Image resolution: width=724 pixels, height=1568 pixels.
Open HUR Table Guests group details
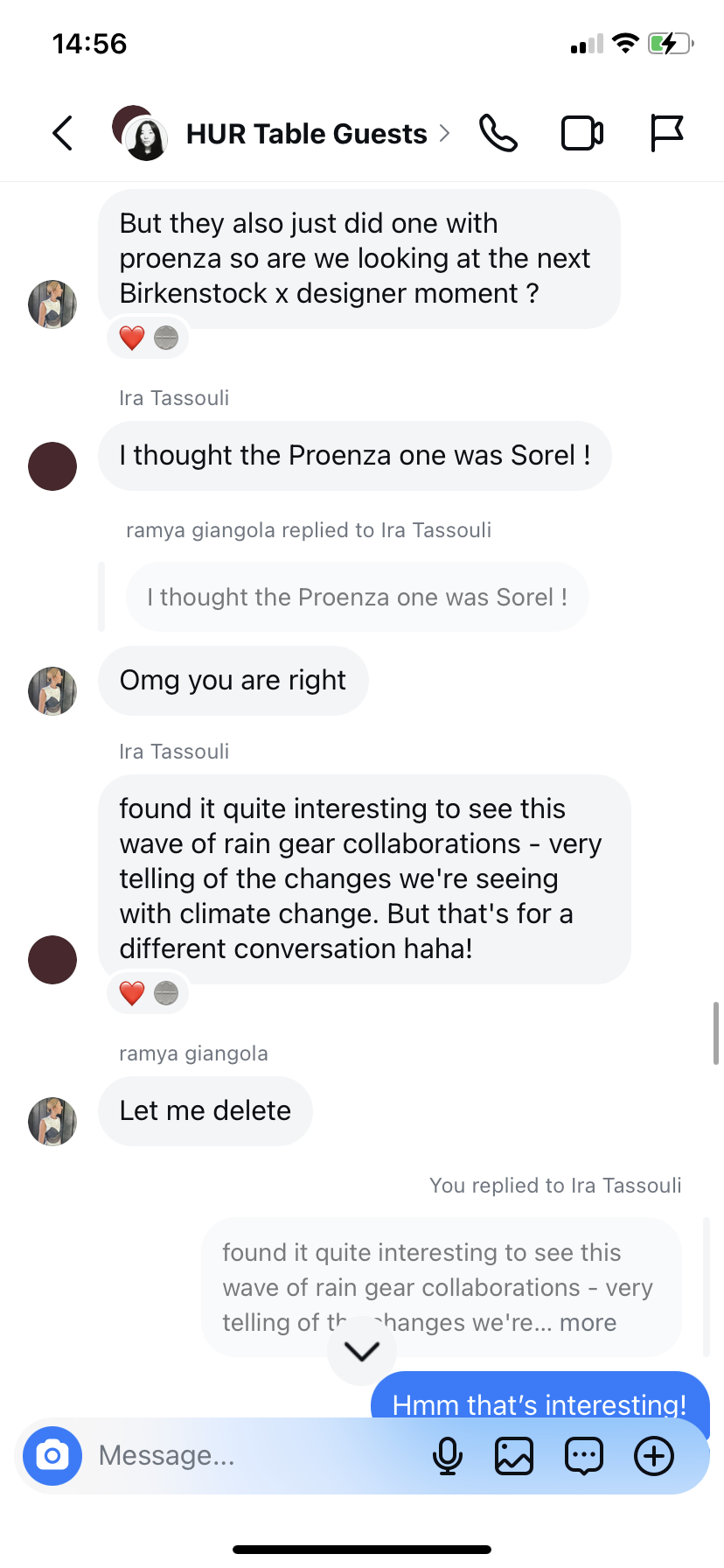pos(307,134)
